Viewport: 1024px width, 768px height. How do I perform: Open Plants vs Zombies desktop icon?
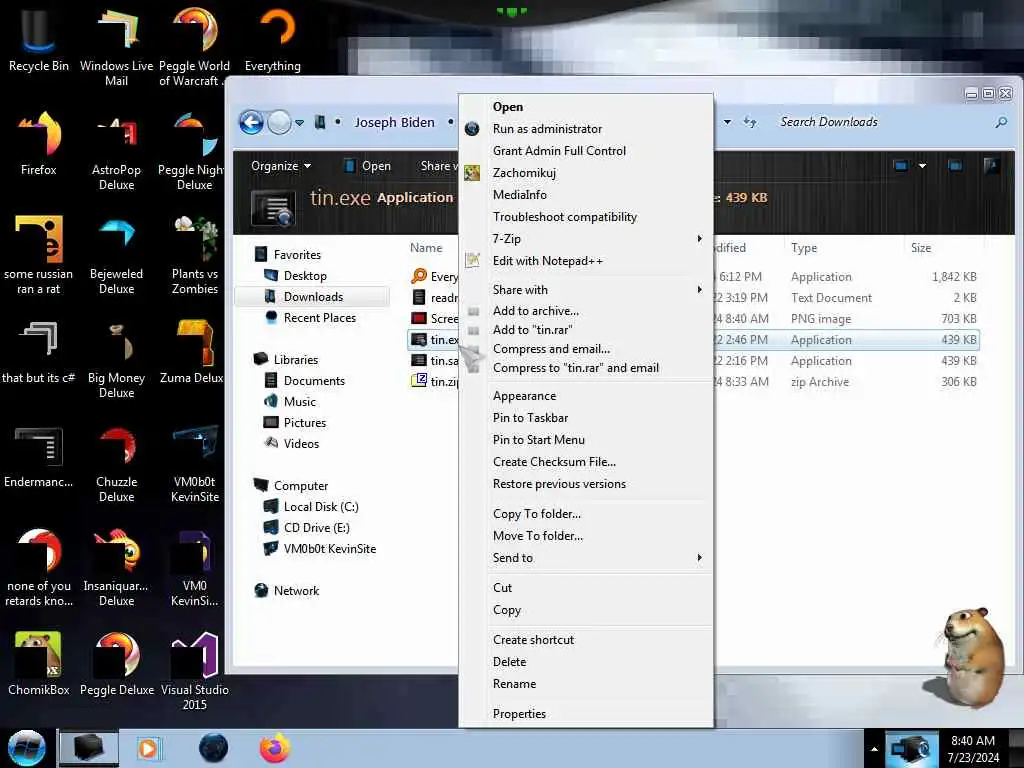(195, 256)
